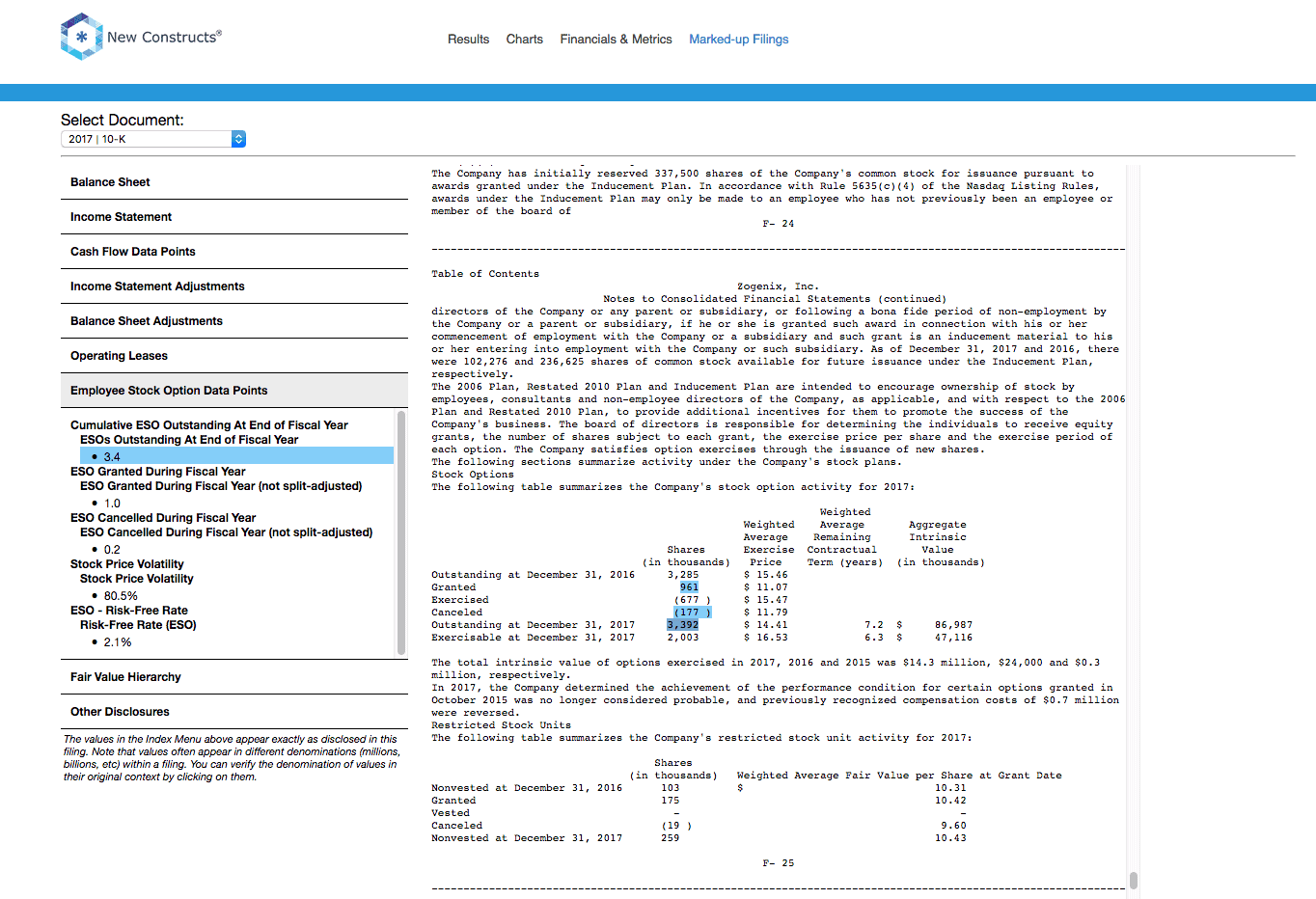The height and width of the screenshot is (899, 1316).
Task: Collapse the Employee Stock Option Data Points section
Action: click(234, 391)
